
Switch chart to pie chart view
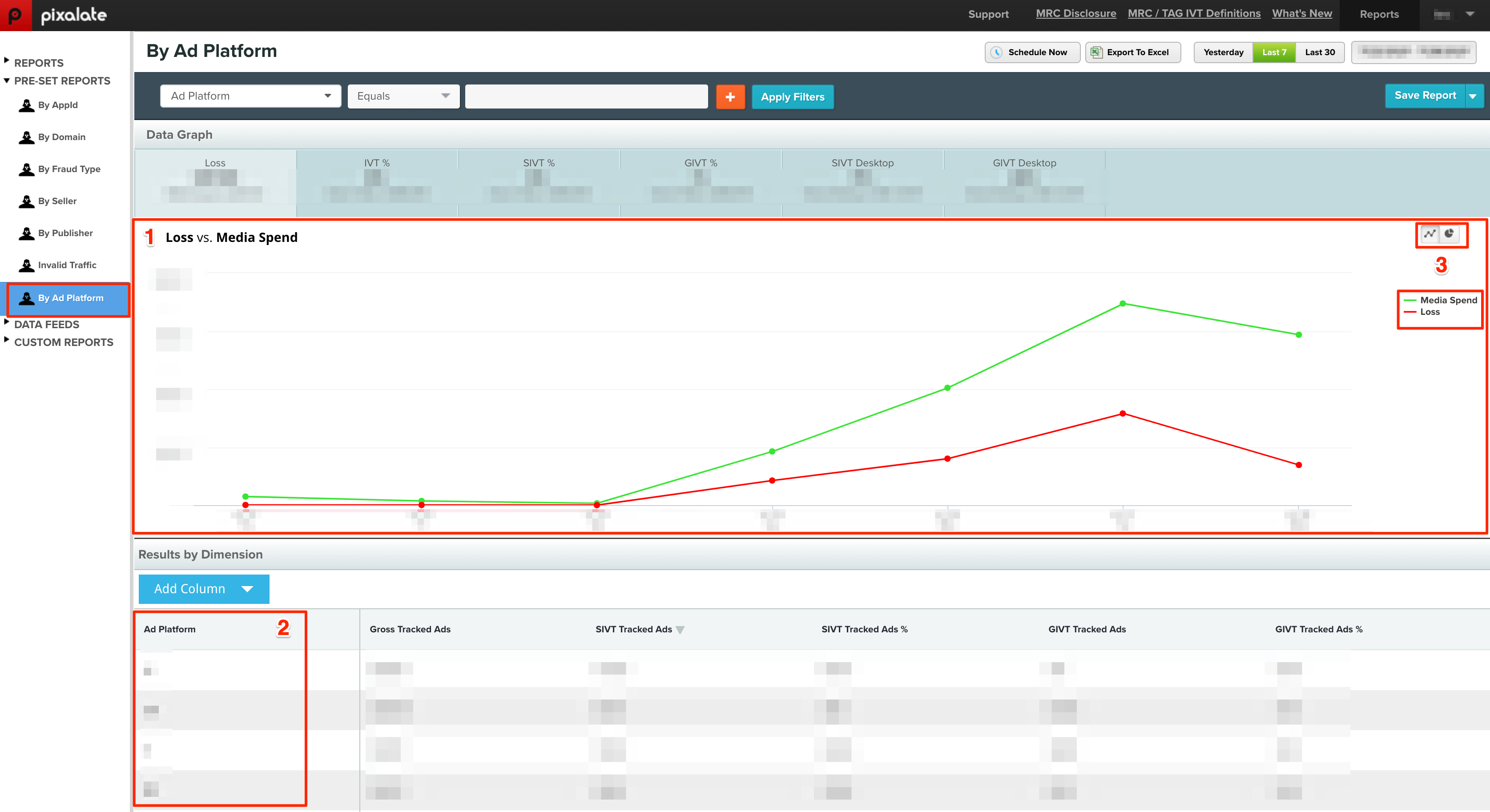[1449, 233]
